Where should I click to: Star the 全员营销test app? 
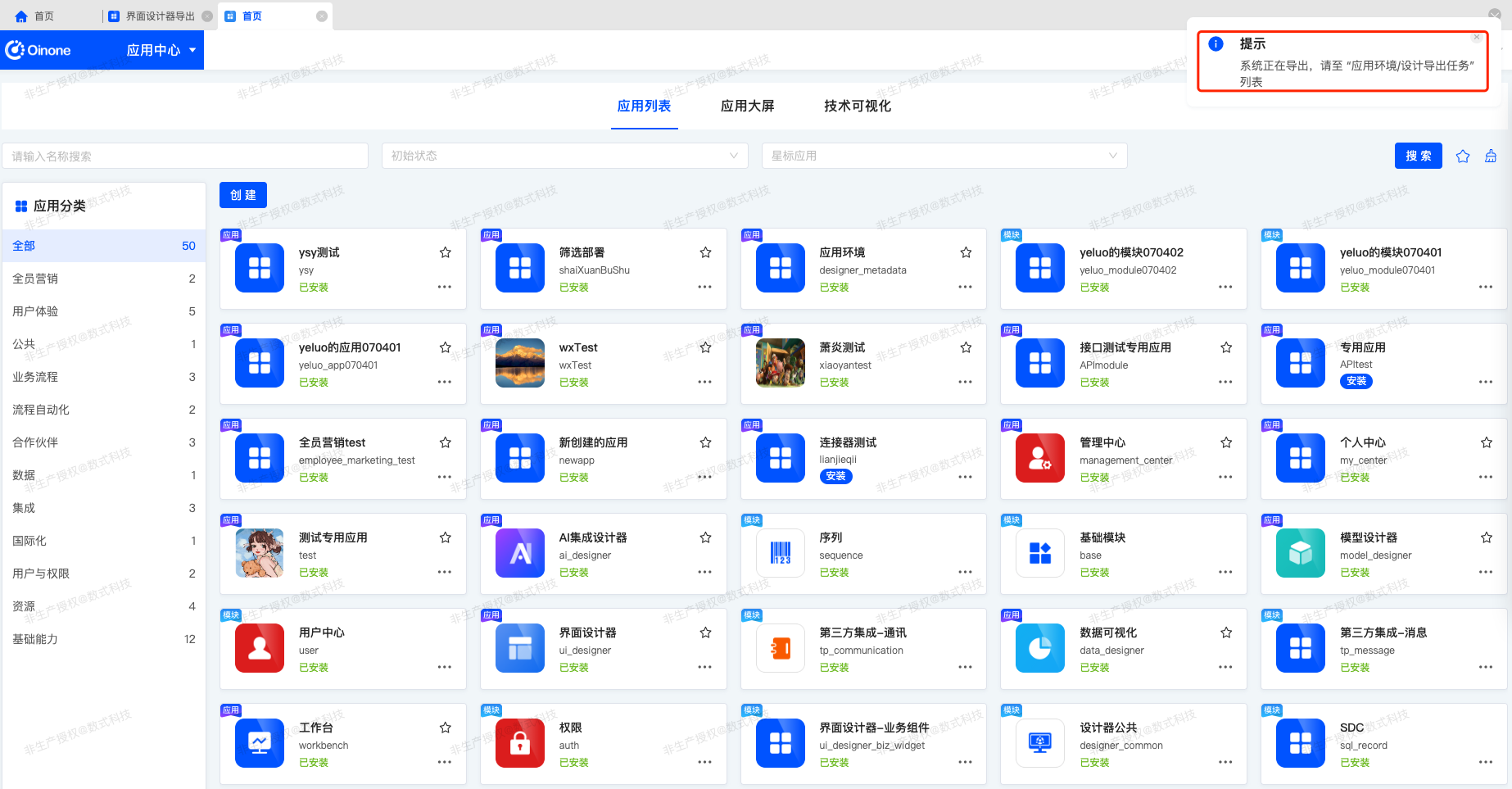click(446, 442)
